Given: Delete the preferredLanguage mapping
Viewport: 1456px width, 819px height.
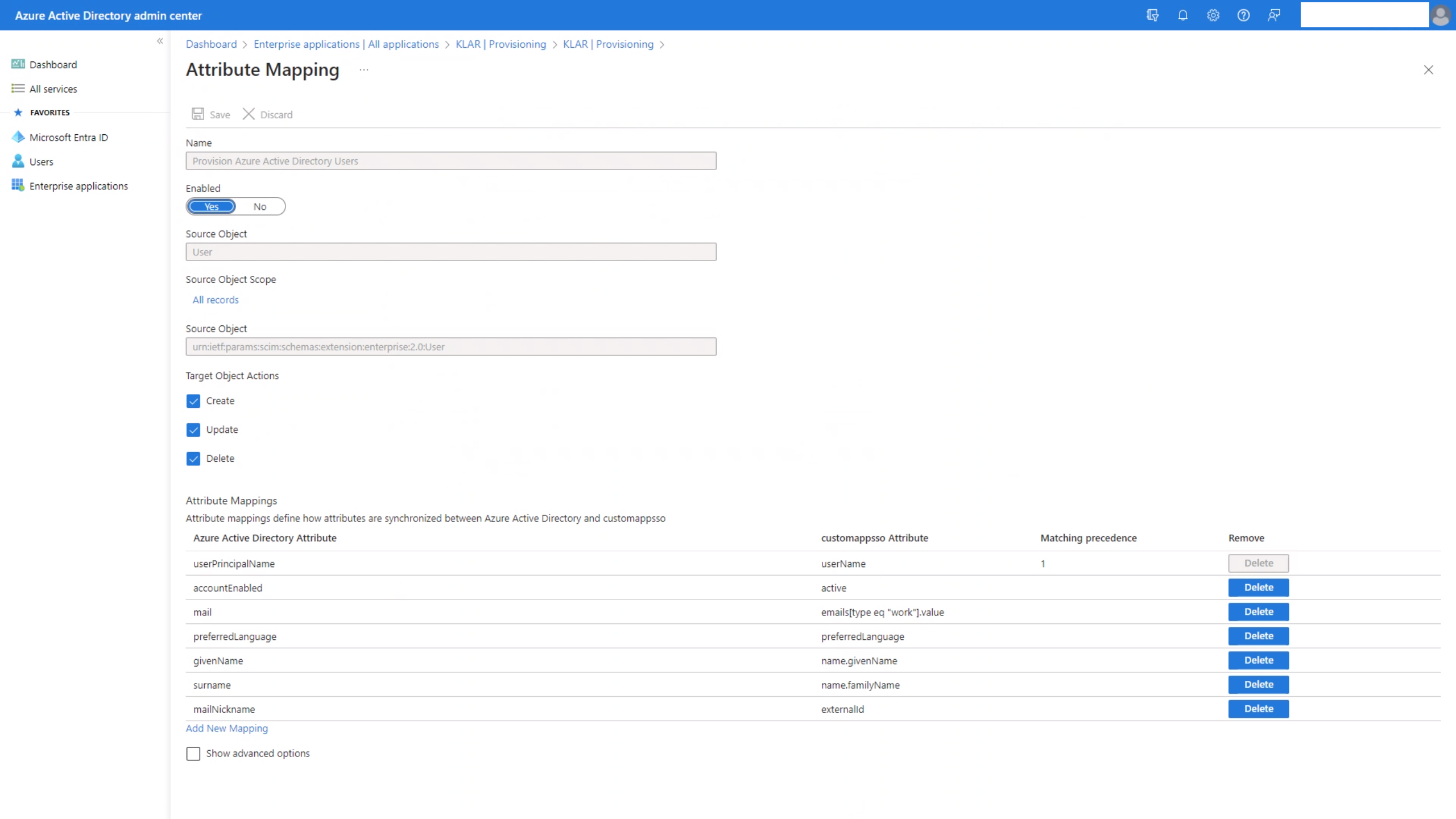Looking at the screenshot, I should click(x=1259, y=636).
